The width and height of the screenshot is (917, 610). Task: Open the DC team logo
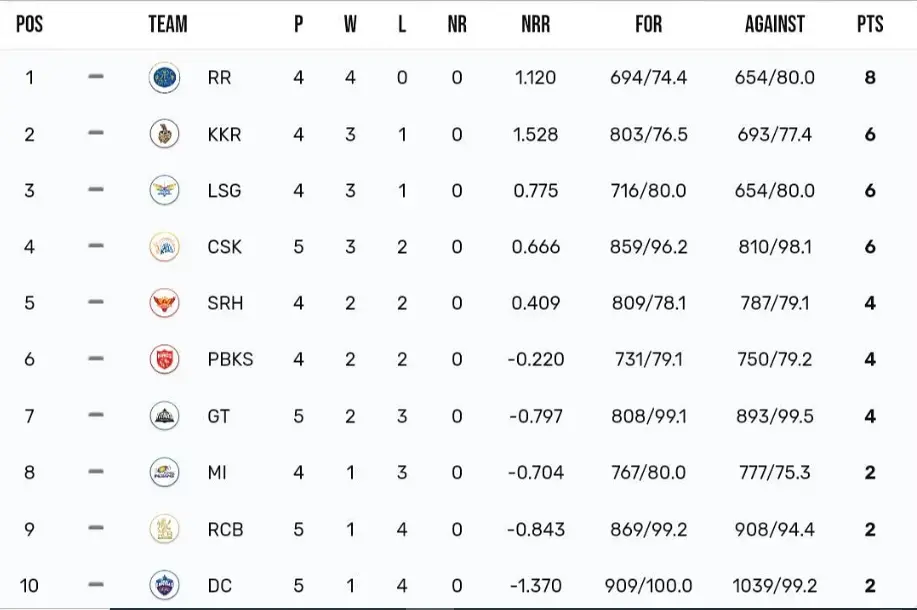click(x=164, y=585)
